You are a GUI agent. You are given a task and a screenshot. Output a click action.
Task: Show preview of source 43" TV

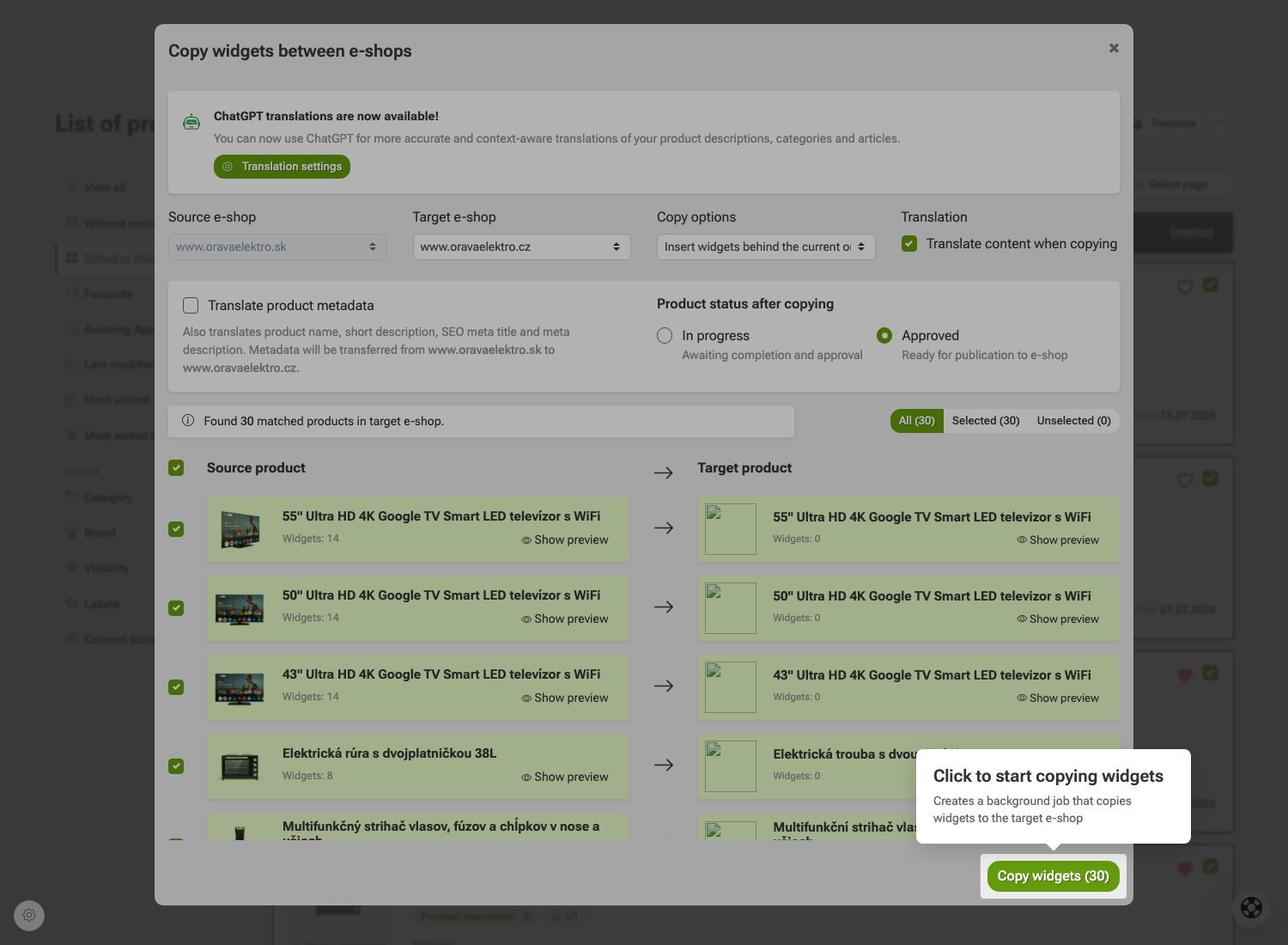pos(565,698)
